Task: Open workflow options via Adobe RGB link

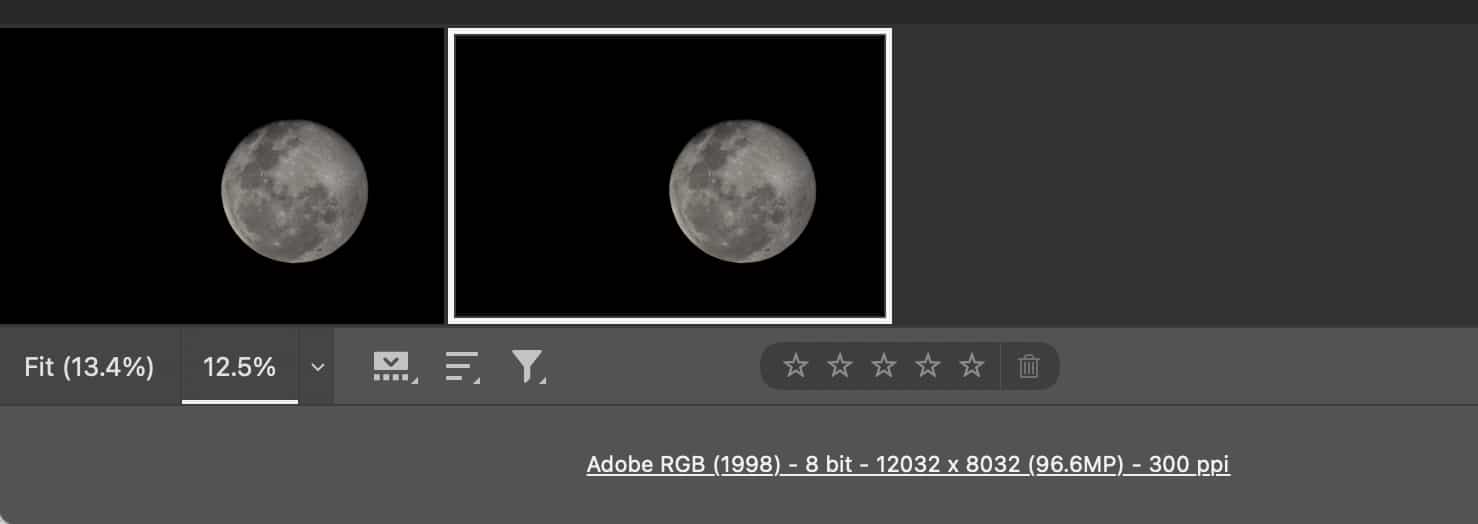Action: (x=907, y=464)
